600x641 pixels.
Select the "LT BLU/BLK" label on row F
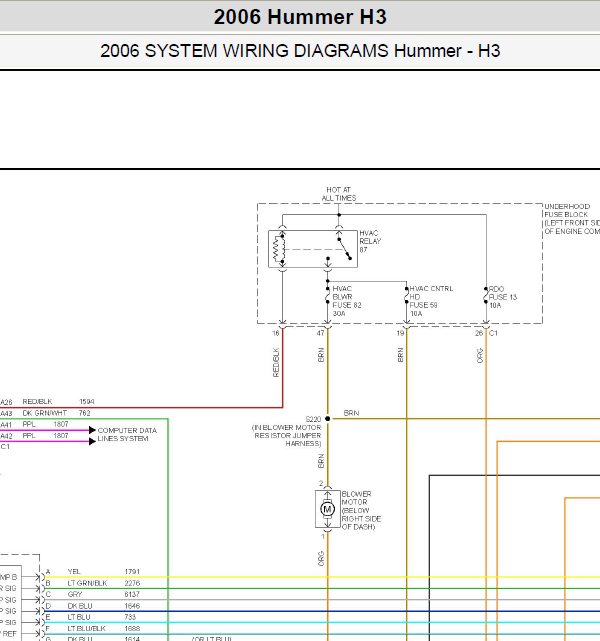coord(87,628)
